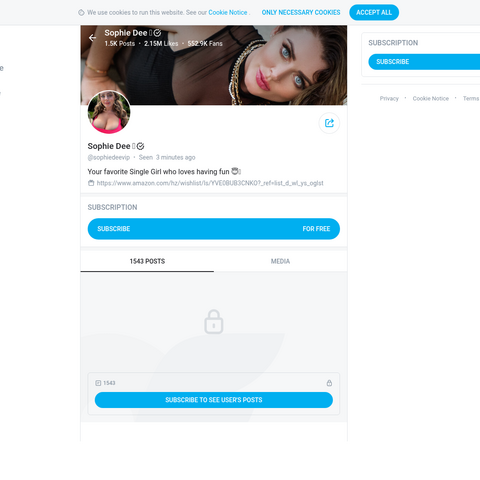
Task: Click the small lock icon beside 1543 count
Action: [x=329, y=383]
